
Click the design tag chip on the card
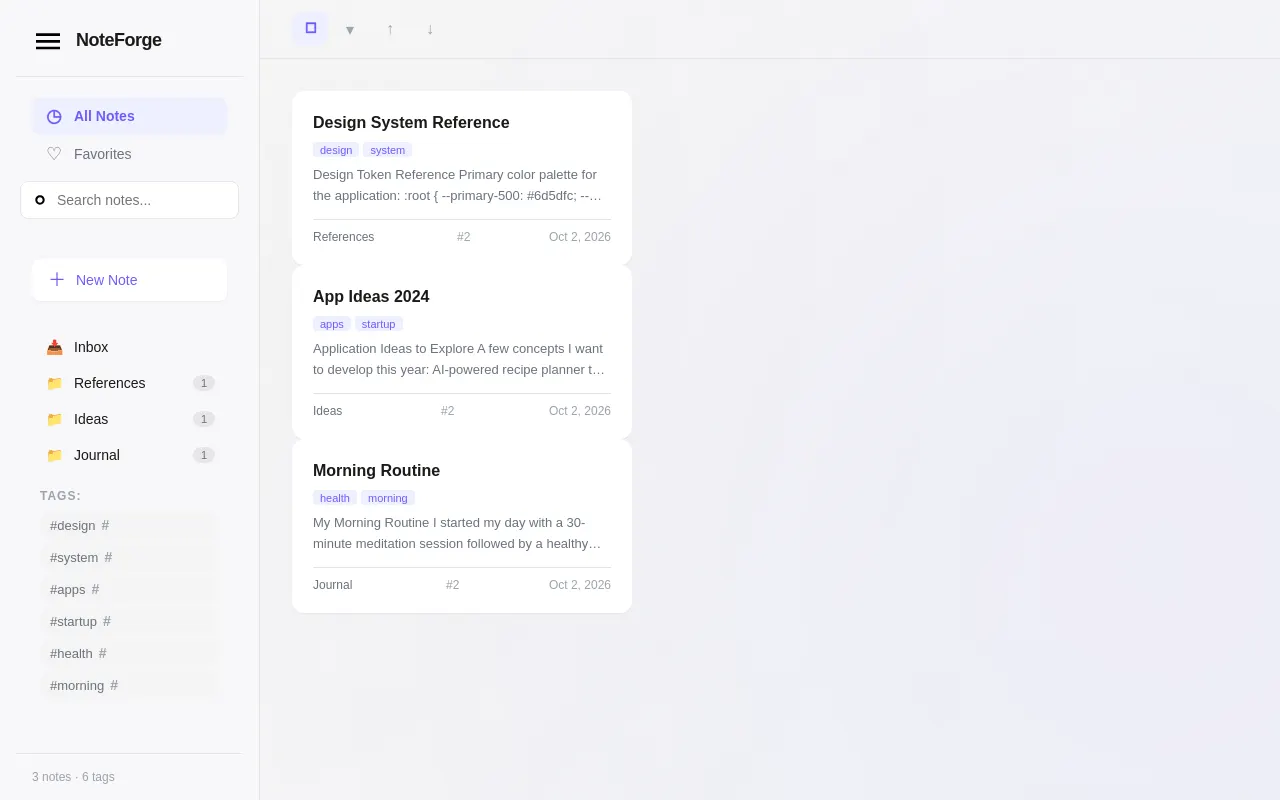click(x=336, y=150)
